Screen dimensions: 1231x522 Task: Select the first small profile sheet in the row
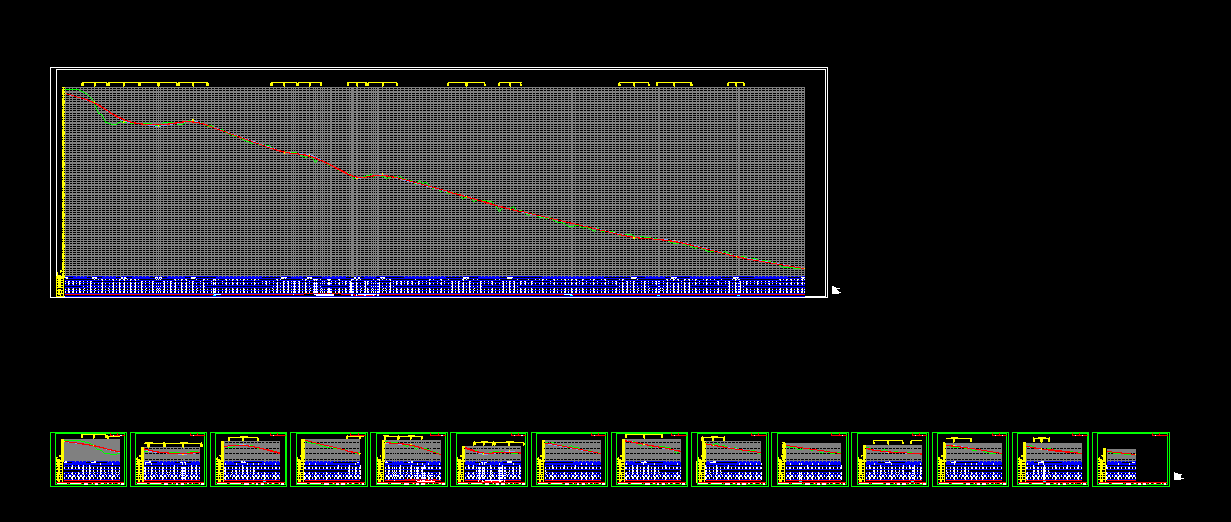(x=88, y=460)
